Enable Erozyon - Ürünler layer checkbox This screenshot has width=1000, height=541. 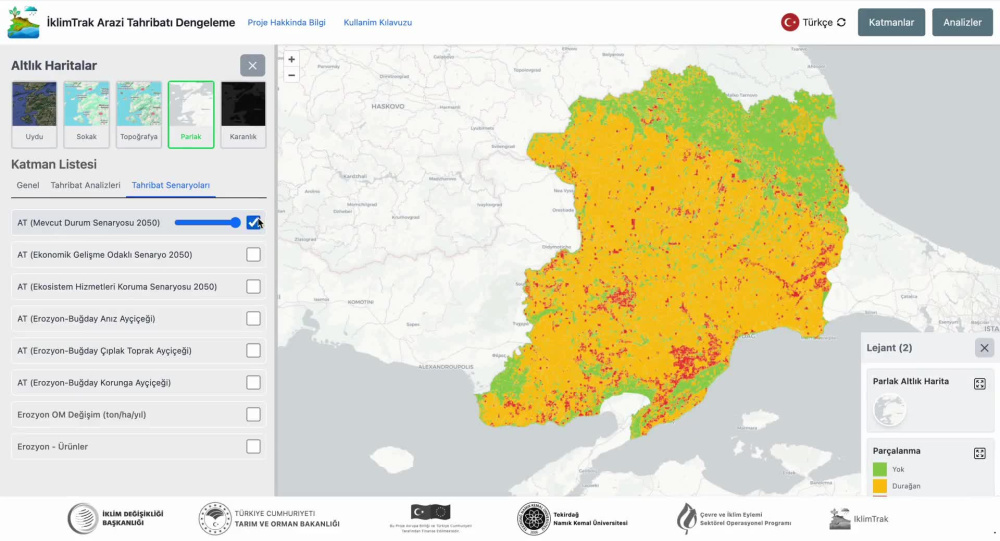(x=253, y=446)
